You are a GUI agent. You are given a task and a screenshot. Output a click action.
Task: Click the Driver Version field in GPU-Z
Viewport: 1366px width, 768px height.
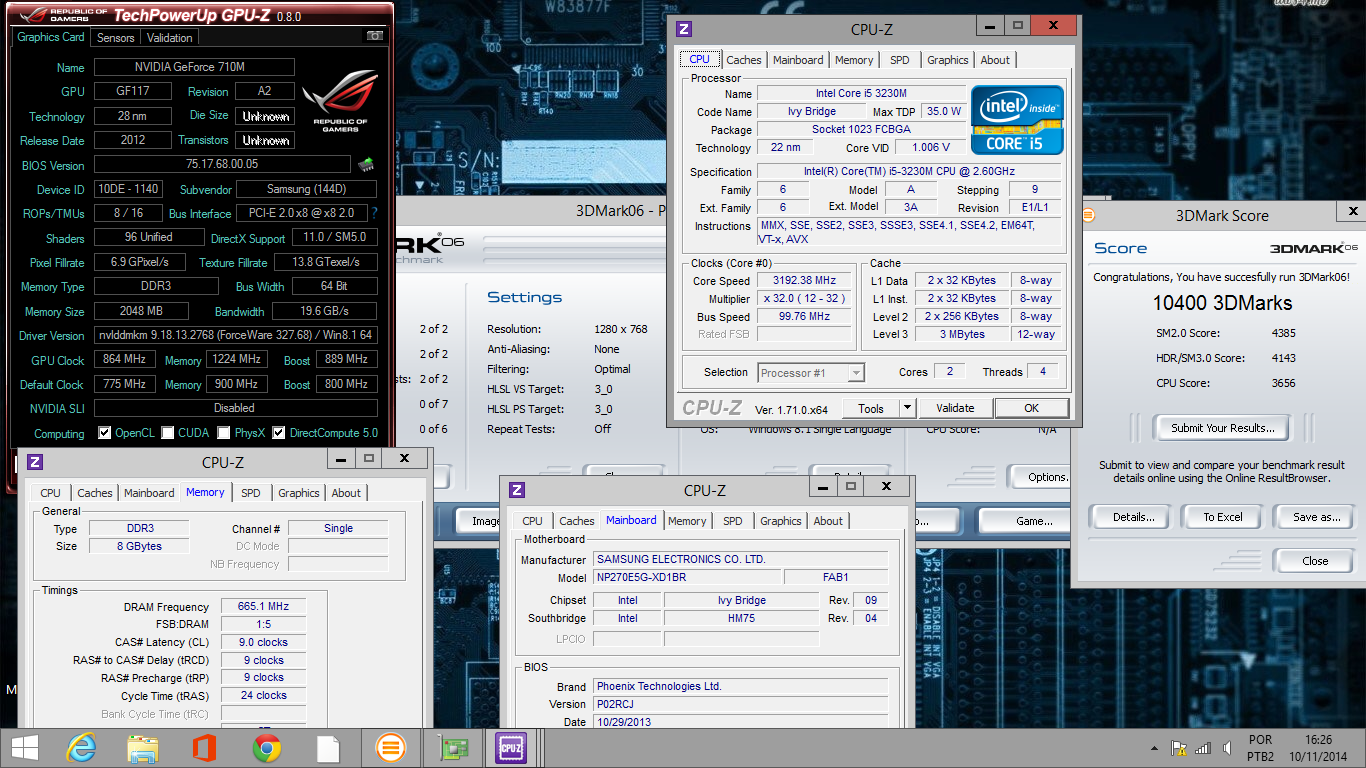pos(236,335)
